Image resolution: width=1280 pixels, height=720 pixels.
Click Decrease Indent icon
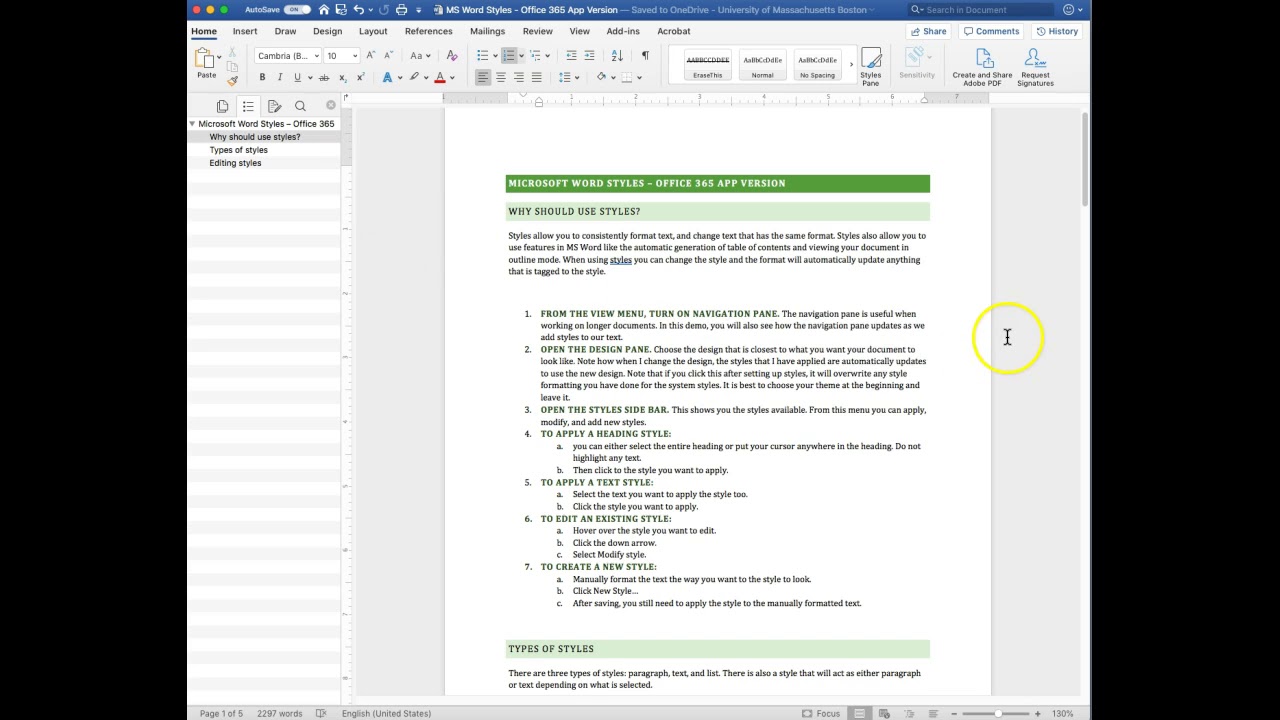571,56
